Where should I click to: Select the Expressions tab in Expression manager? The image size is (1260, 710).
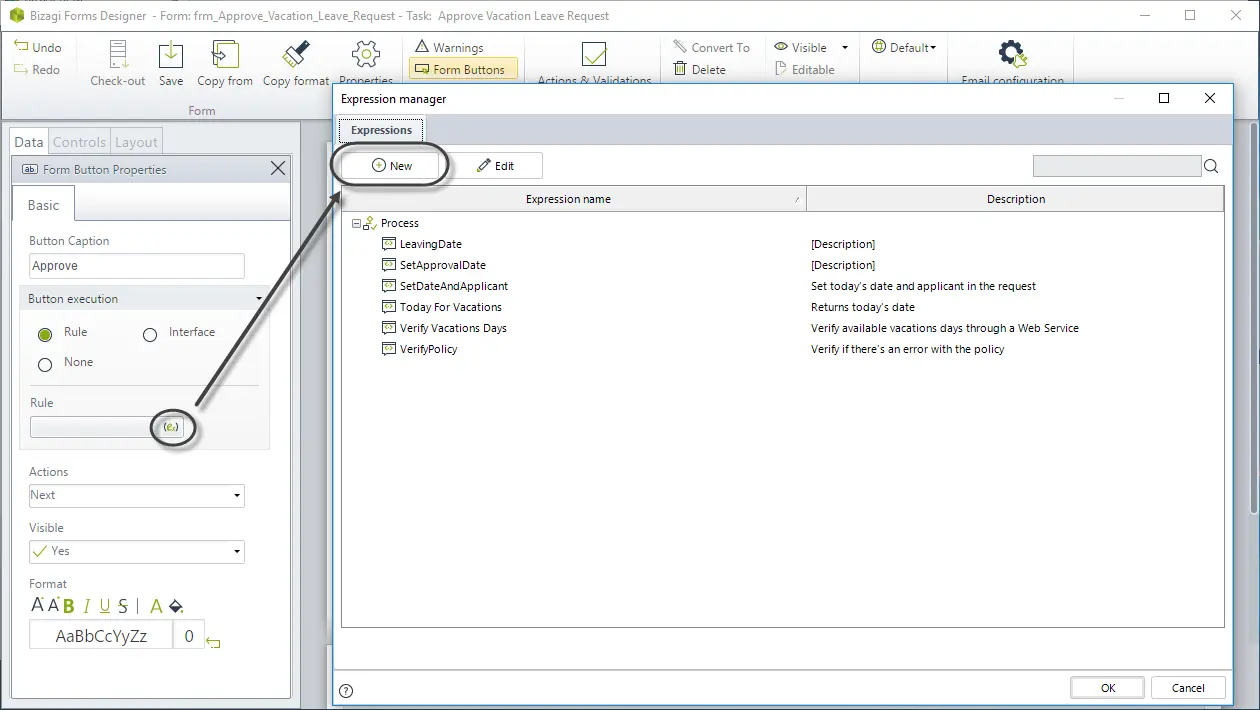[x=381, y=130]
